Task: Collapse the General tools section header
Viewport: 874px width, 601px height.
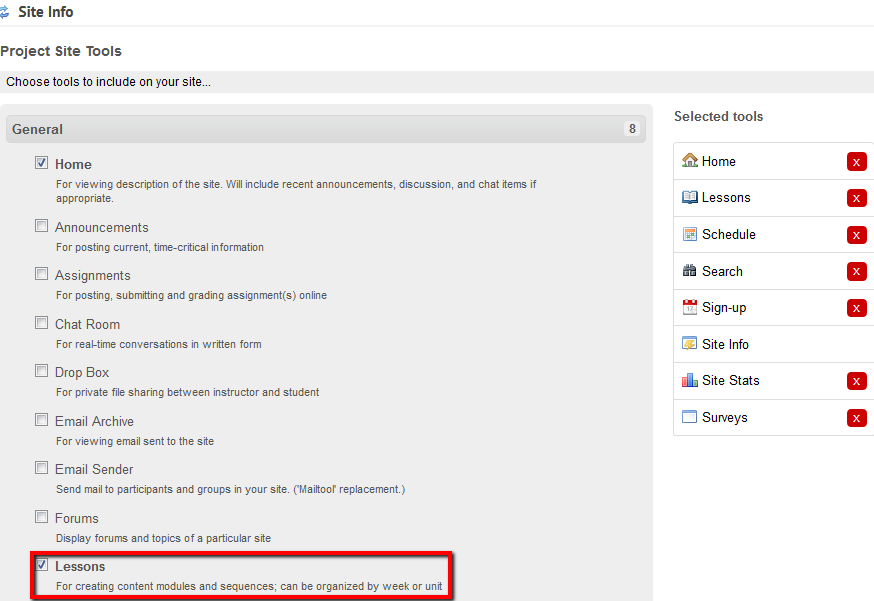Action: tap(38, 129)
